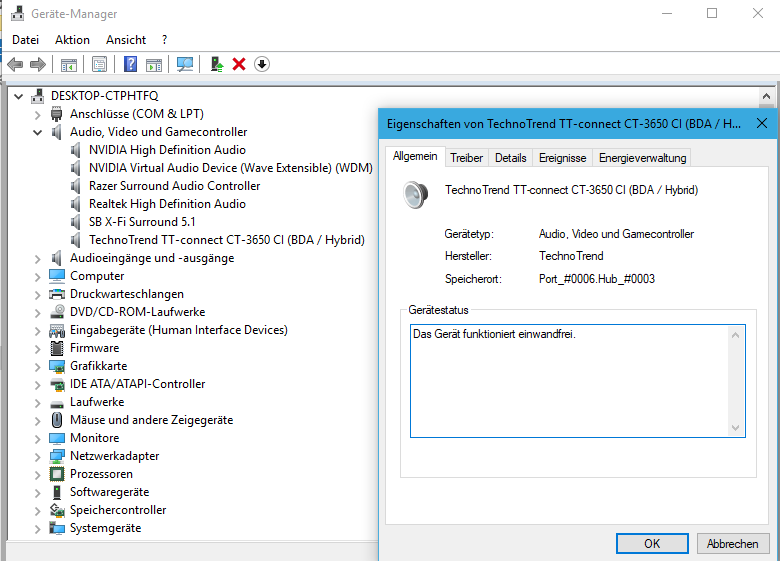Select the Allgemein tab
Viewport: 780px width, 561px height.
pyautogui.click(x=415, y=156)
